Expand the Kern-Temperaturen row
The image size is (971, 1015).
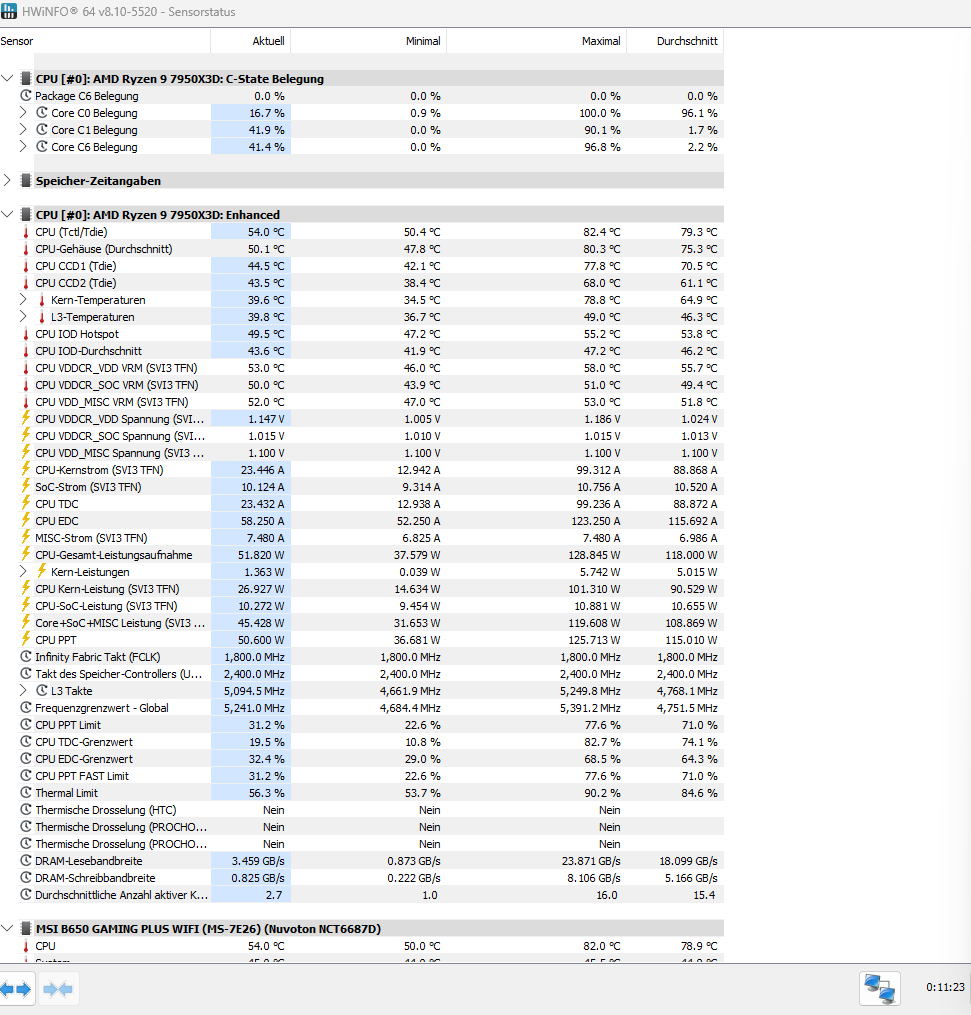click(x=23, y=300)
